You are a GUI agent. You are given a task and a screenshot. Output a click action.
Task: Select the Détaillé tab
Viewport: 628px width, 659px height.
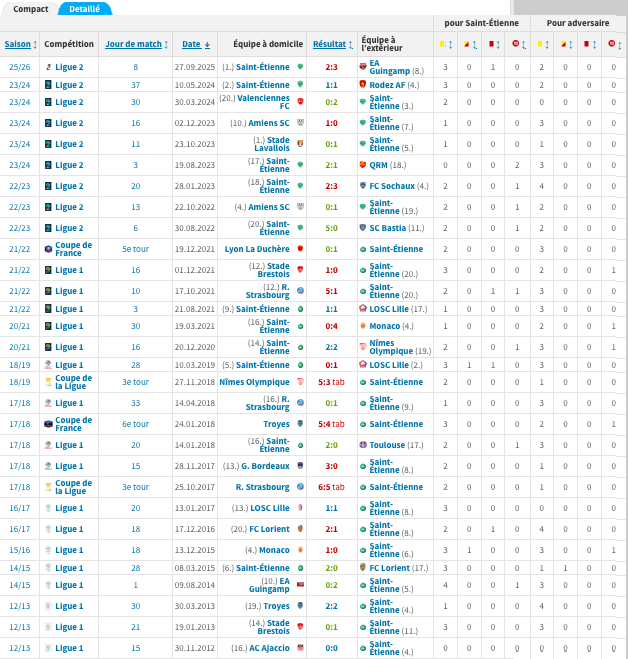click(x=84, y=8)
